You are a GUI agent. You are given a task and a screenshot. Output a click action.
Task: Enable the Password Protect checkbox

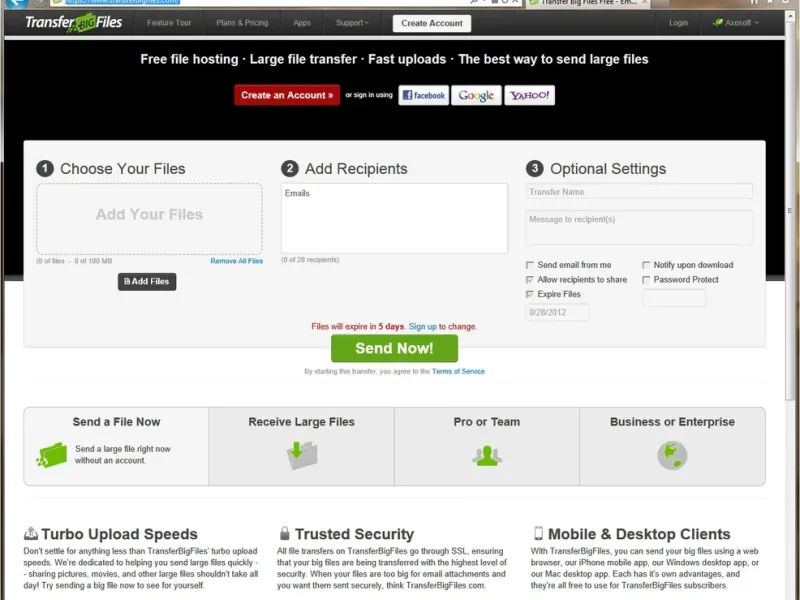[x=646, y=280]
